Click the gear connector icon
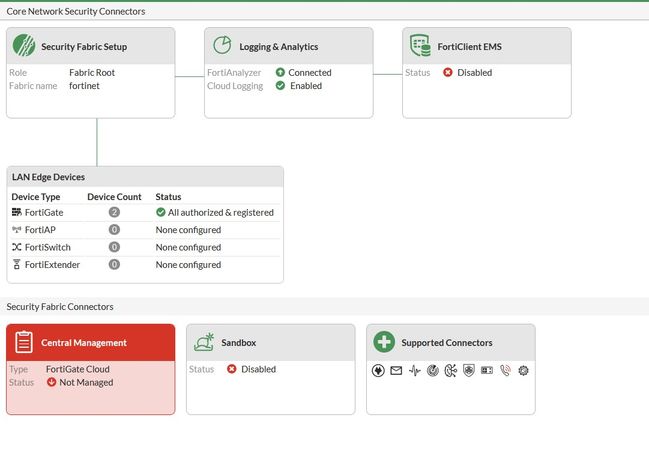The width and height of the screenshot is (649, 450). (x=523, y=370)
